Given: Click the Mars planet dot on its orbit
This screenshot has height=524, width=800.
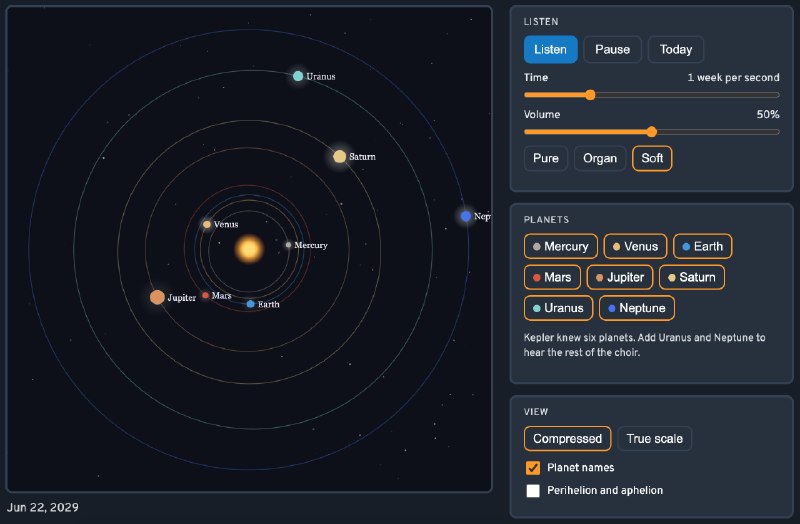Looking at the screenshot, I should click(205, 295).
